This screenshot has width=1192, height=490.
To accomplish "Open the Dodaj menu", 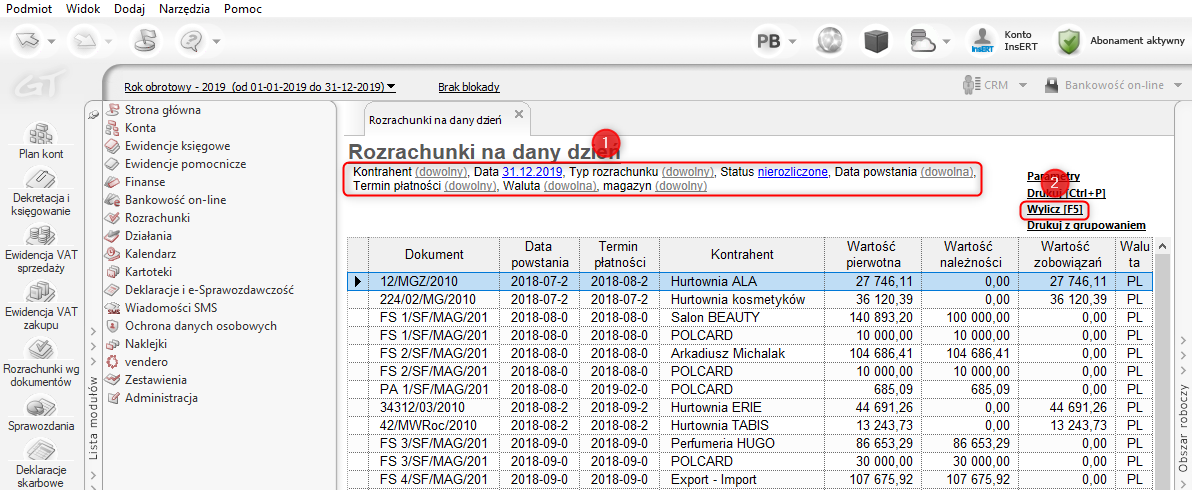I will click(129, 10).
